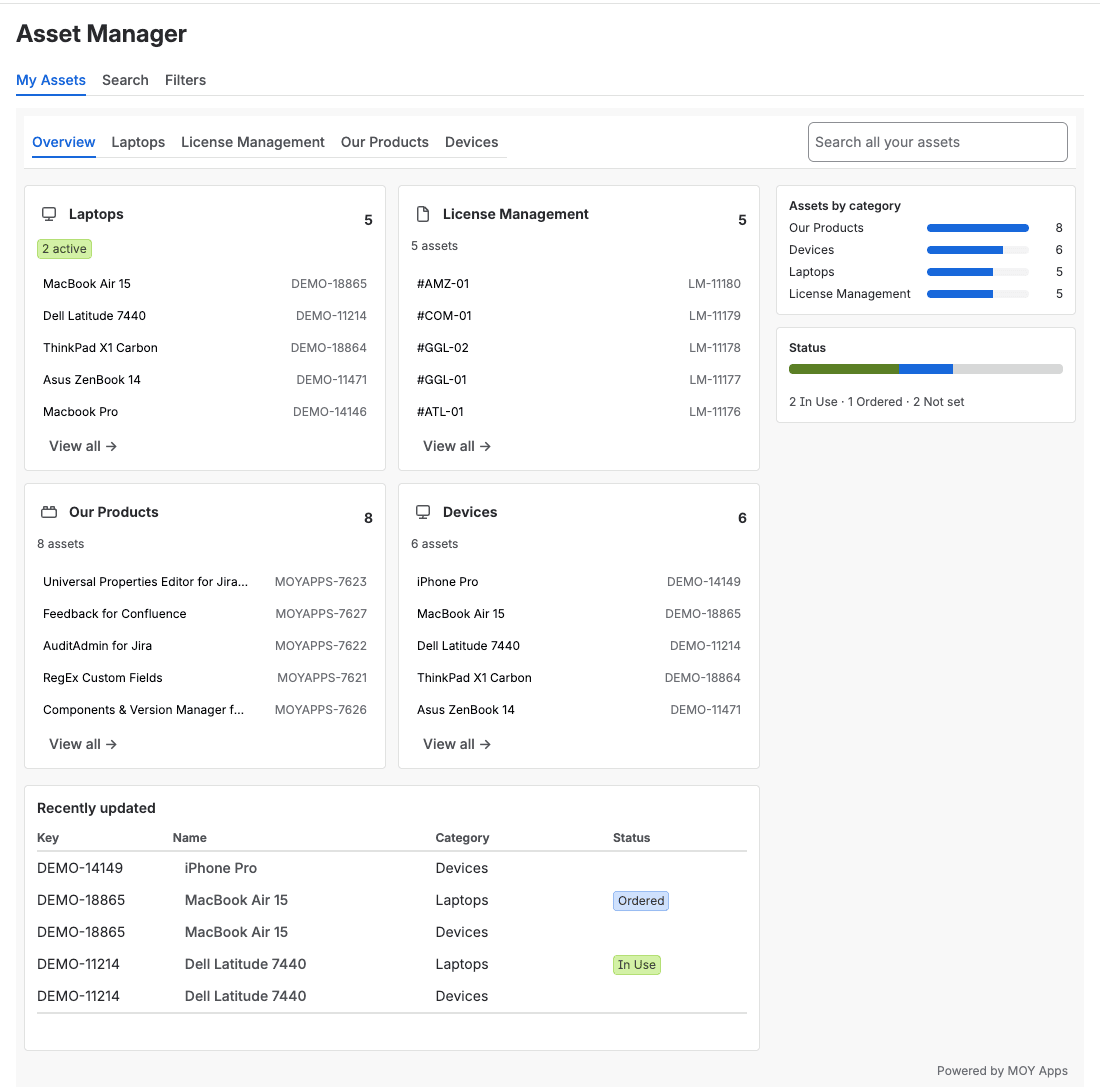Switch to the My Assets tab
The image size is (1100, 1091).
[x=51, y=80]
